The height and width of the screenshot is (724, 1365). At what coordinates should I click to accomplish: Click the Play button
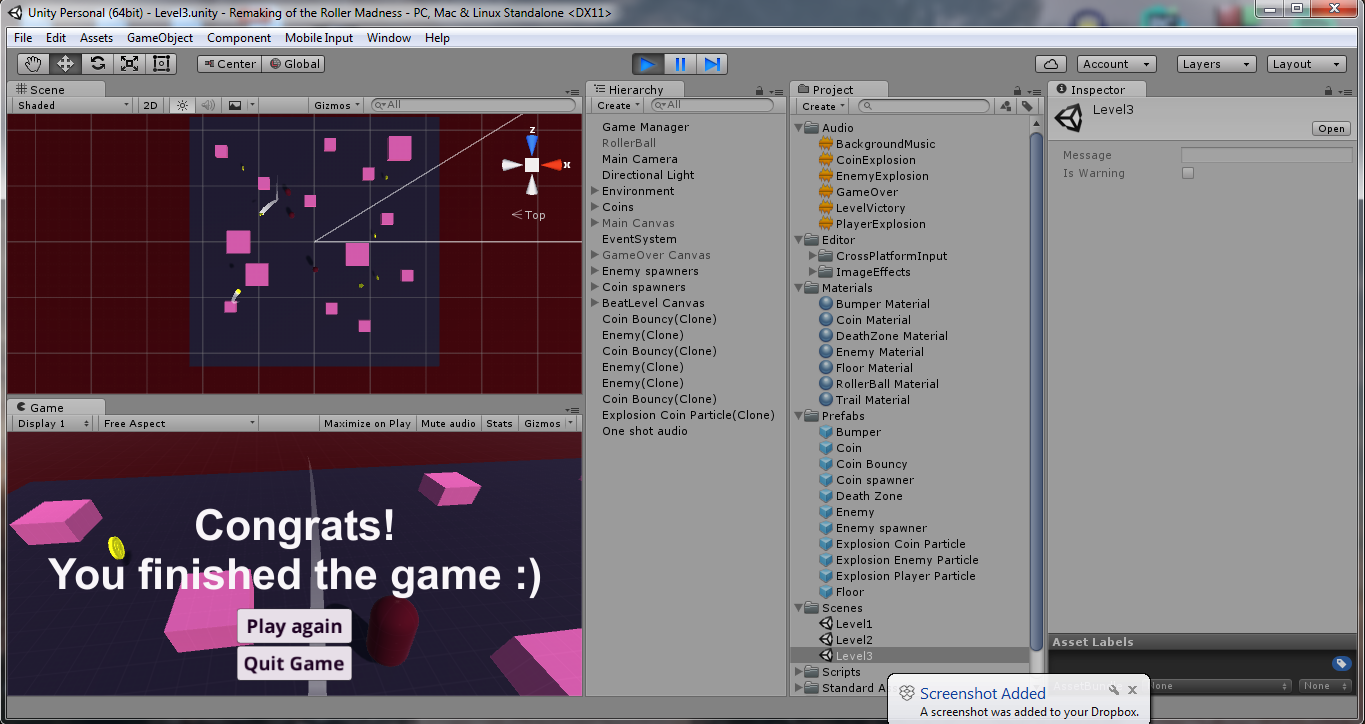(x=648, y=64)
